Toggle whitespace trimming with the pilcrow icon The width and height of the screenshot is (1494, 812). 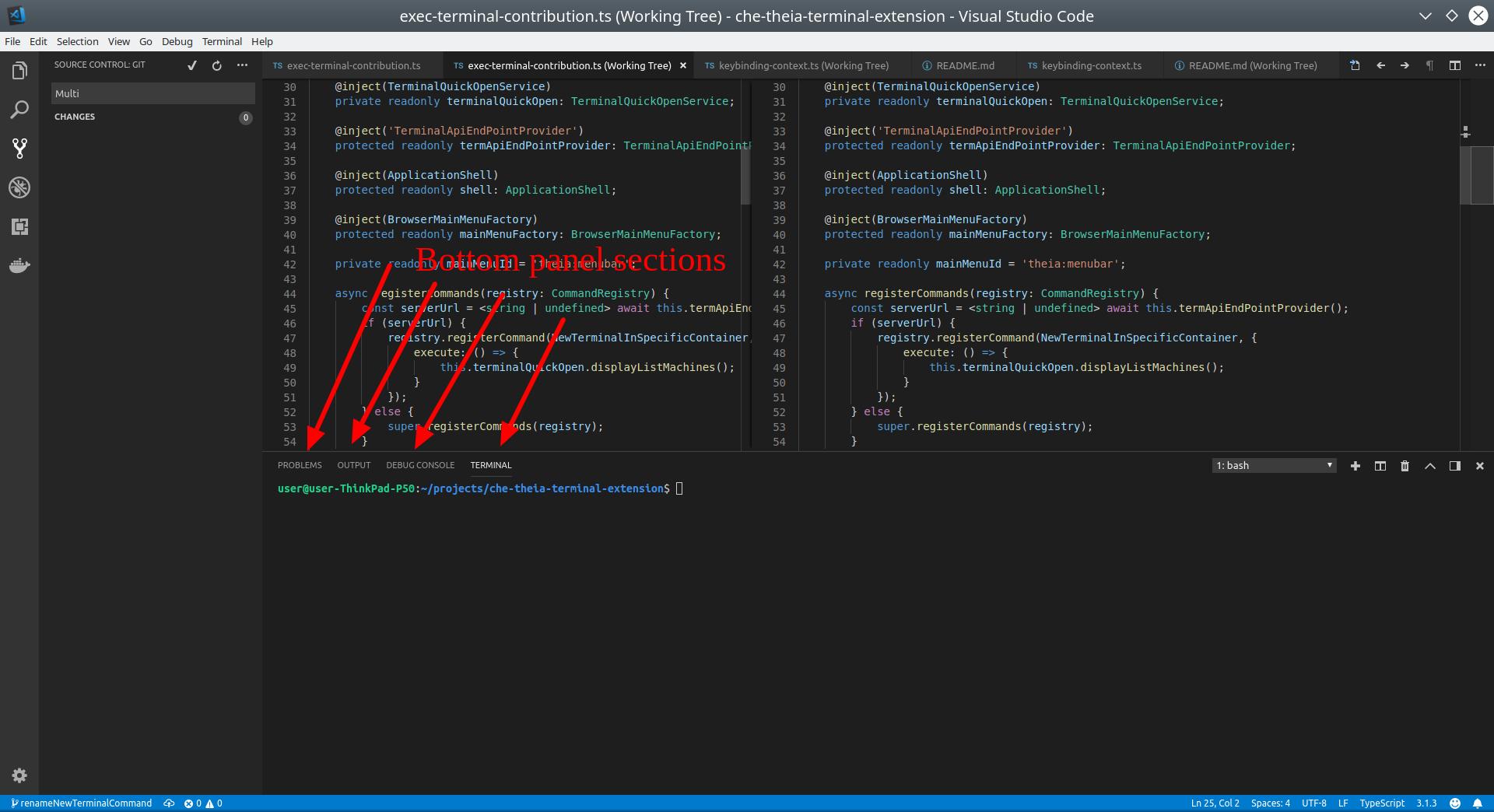click(x=1429, y=65)
